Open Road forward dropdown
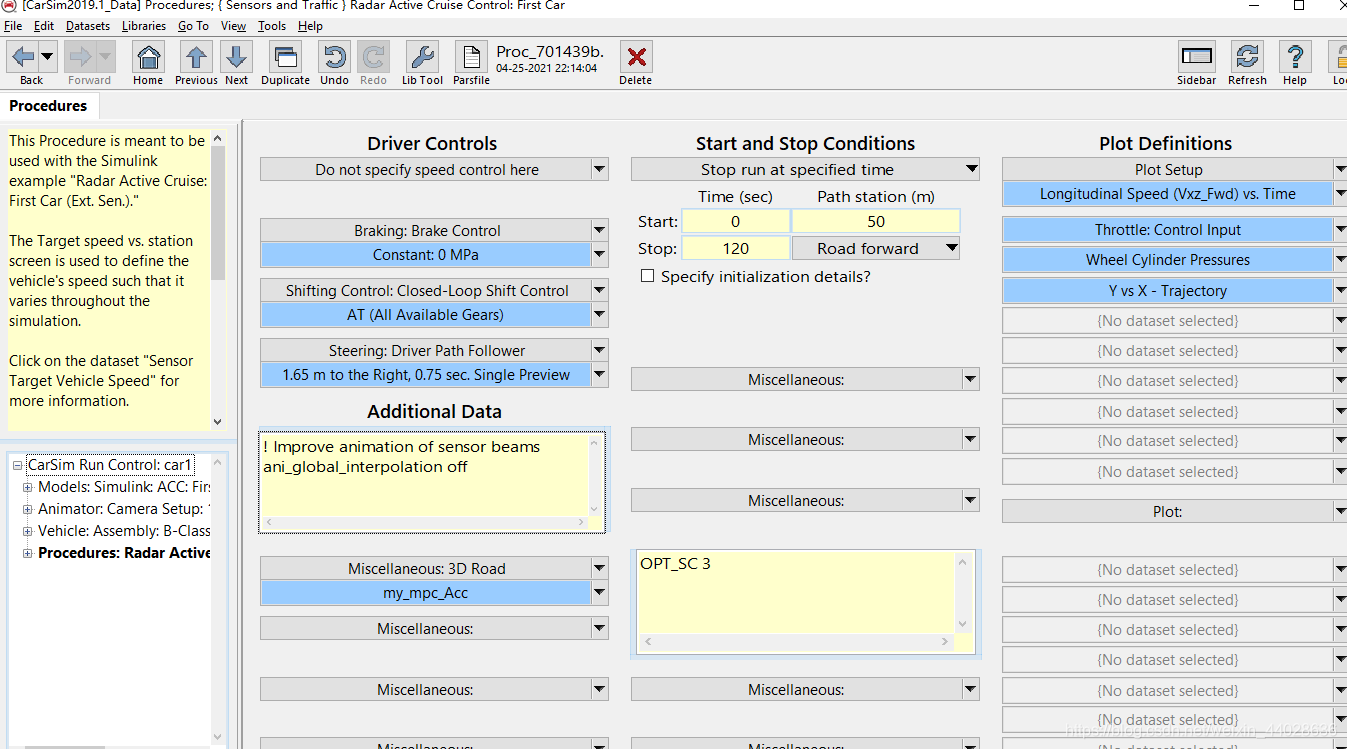This screenshot has width=1347, height=749. [876, 248]
